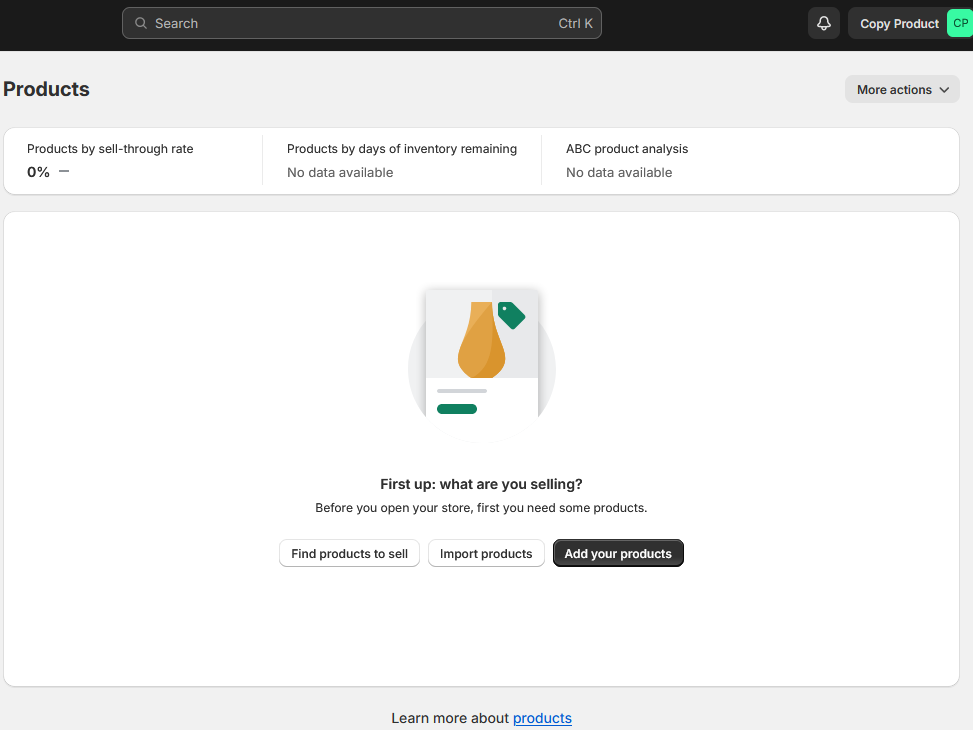
Task: Focus the Search input field
Action: pos(350,23)
